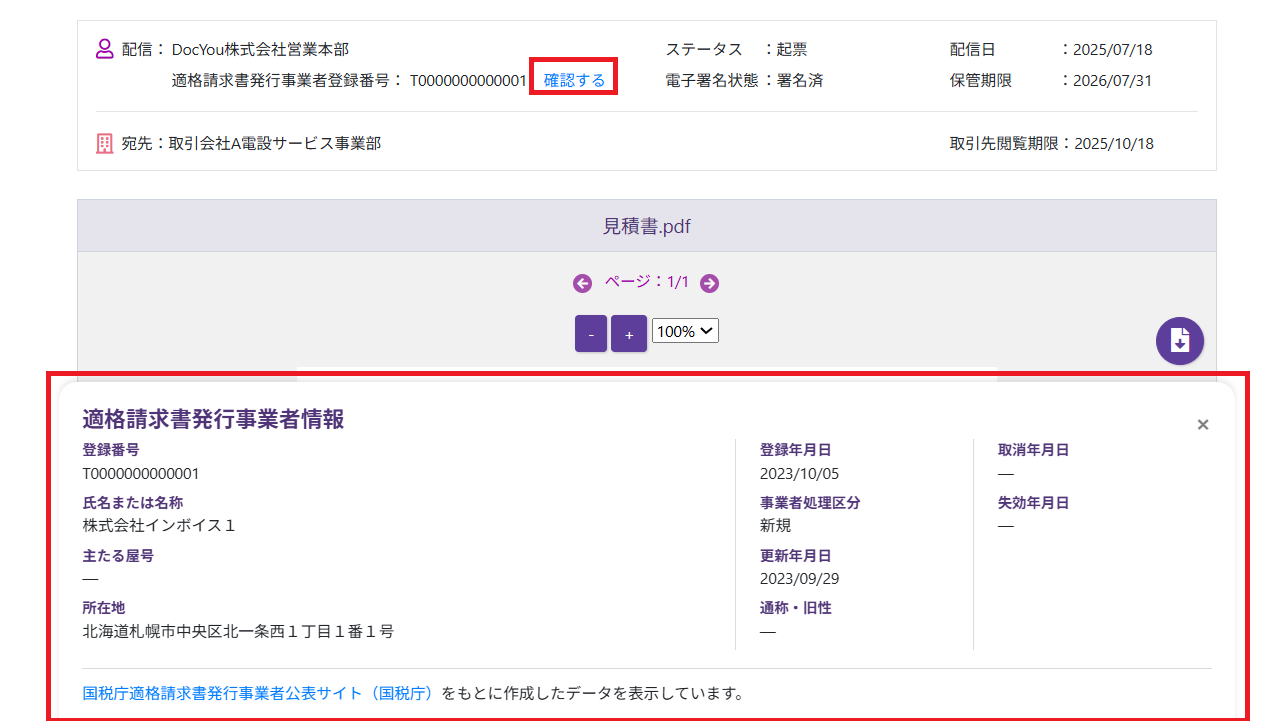
Task: Click the 確認する link beside the registration number
Action: point(574,80)
